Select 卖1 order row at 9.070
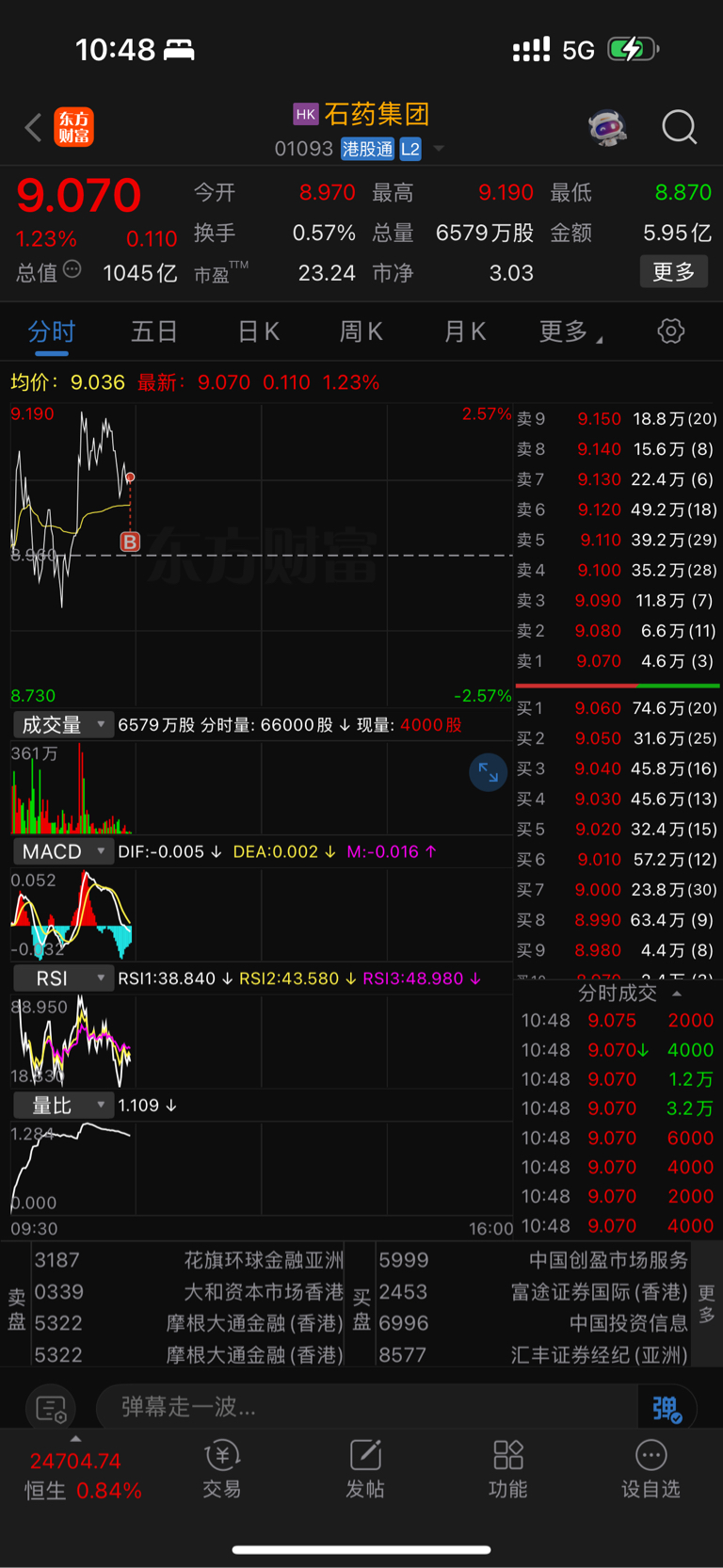723x1568 pixels. [x=617, y=661]
